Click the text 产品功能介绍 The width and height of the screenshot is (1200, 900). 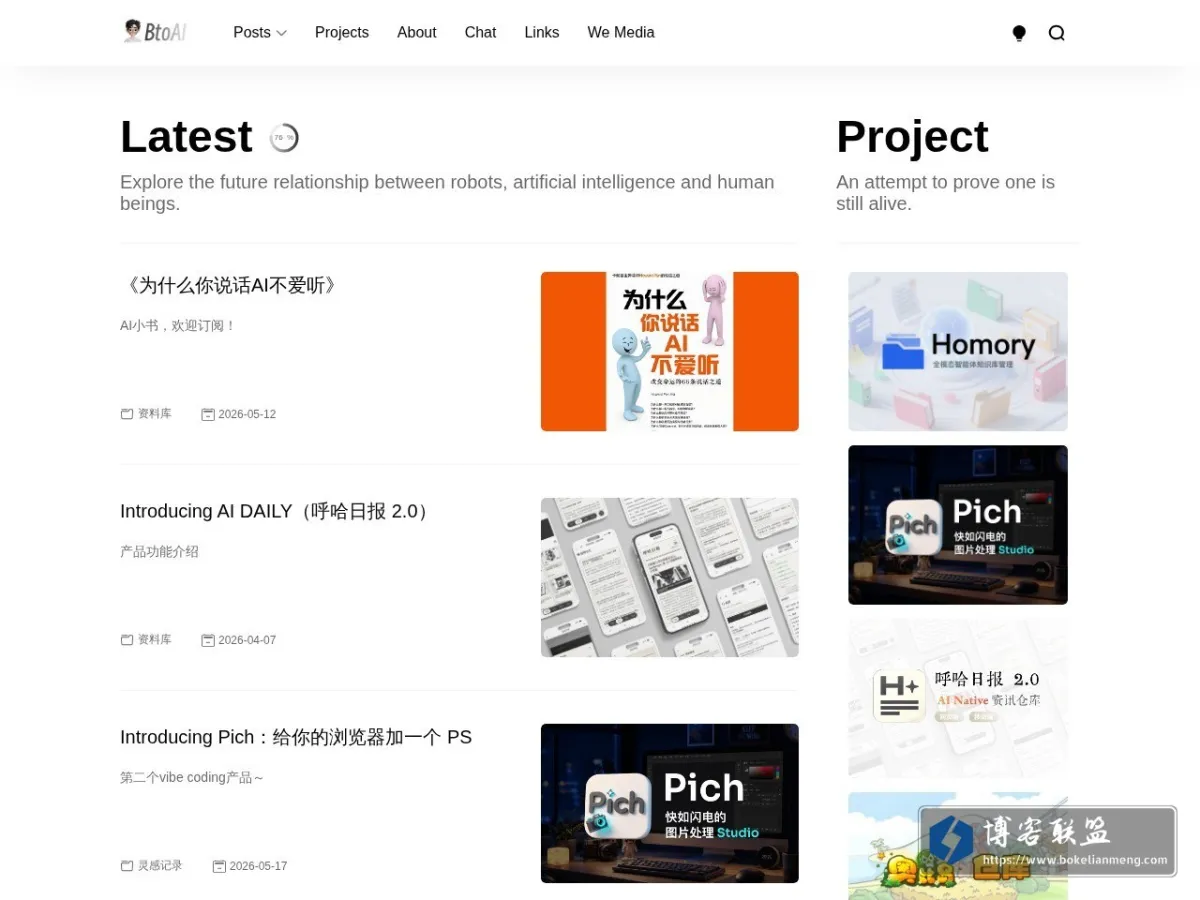[159, 552]
